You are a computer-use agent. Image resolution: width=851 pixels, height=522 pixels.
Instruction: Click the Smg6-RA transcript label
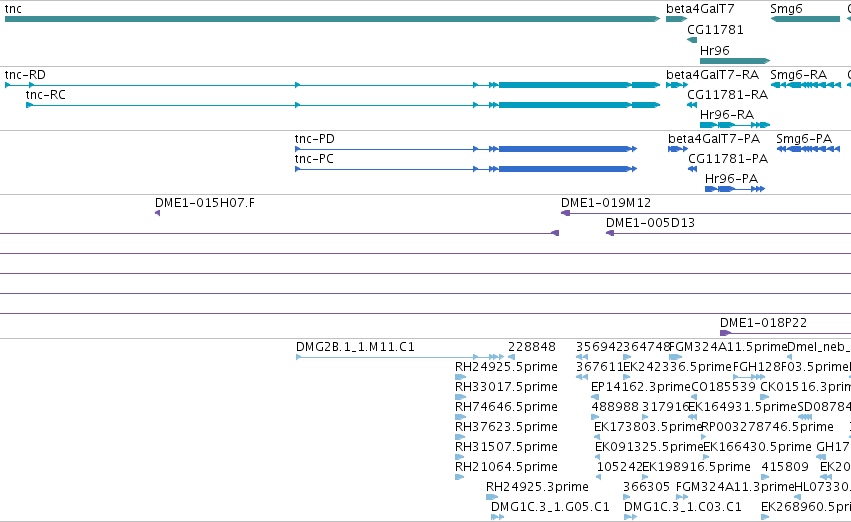pos(798,75)
